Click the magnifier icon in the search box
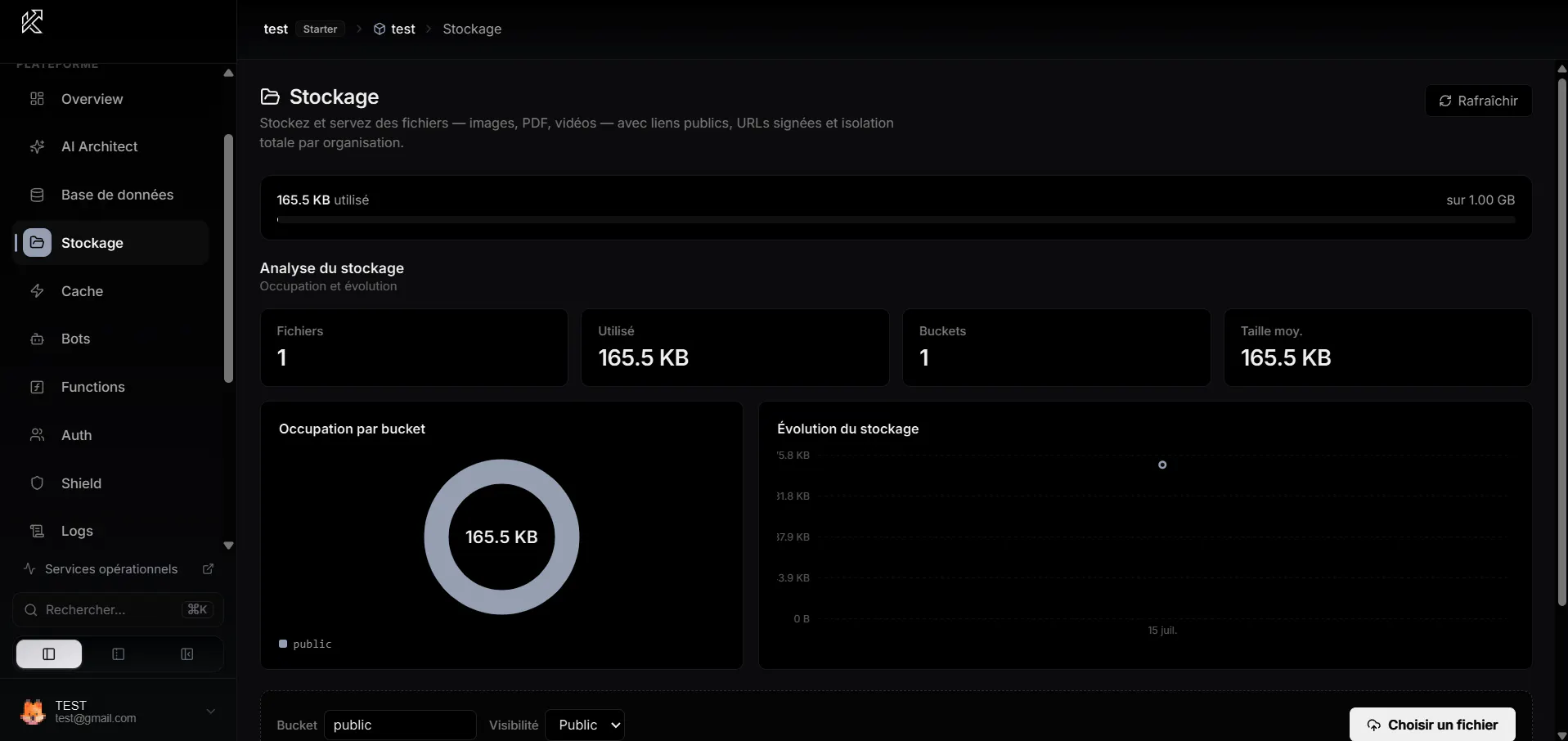The width and height of the screenshot is (1568, 741). (30, 610)
